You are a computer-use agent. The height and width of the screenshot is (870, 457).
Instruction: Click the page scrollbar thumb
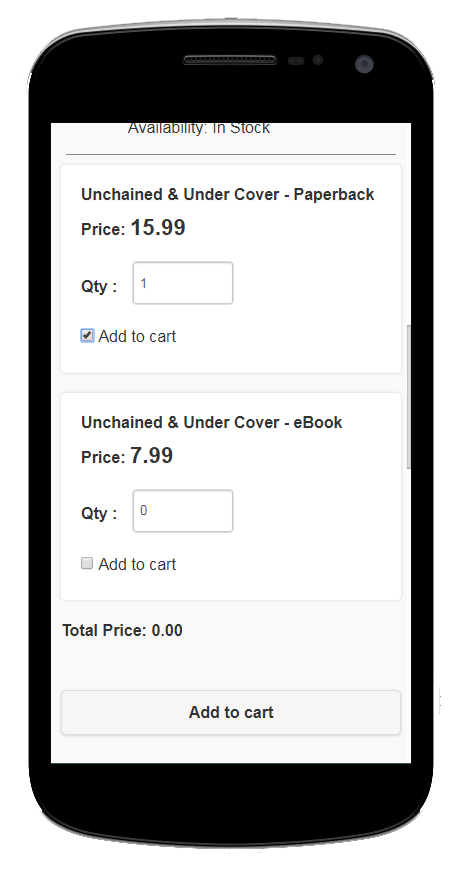pos(409,397)
